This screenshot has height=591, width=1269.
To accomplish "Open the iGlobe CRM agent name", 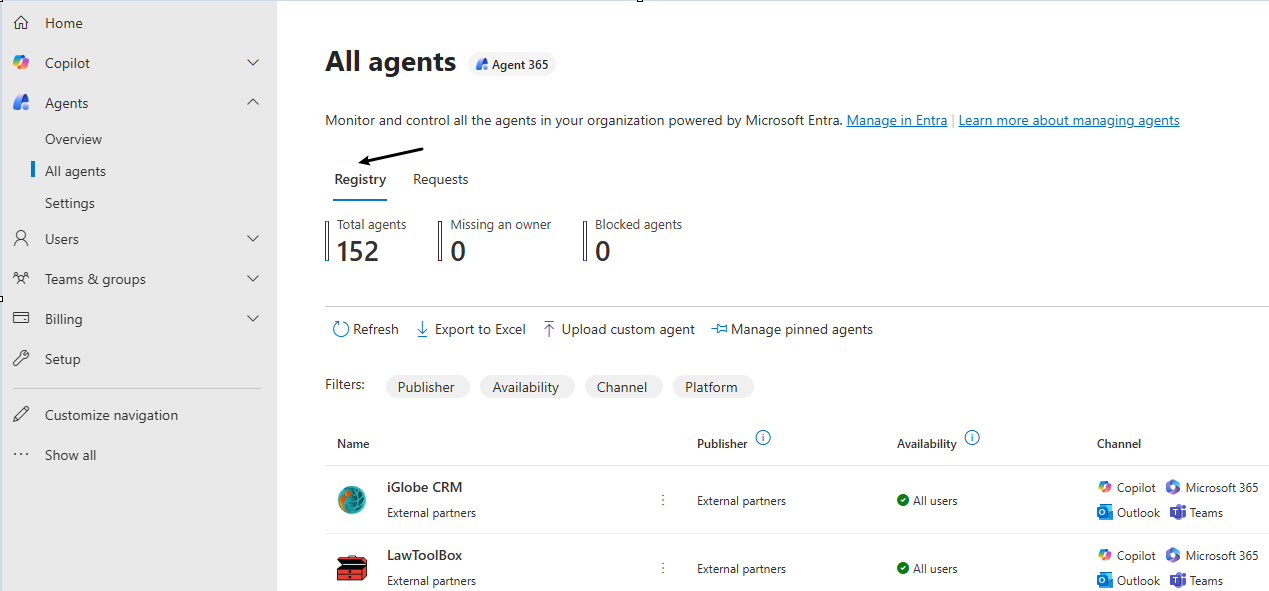I will click(x=425, y=488).
